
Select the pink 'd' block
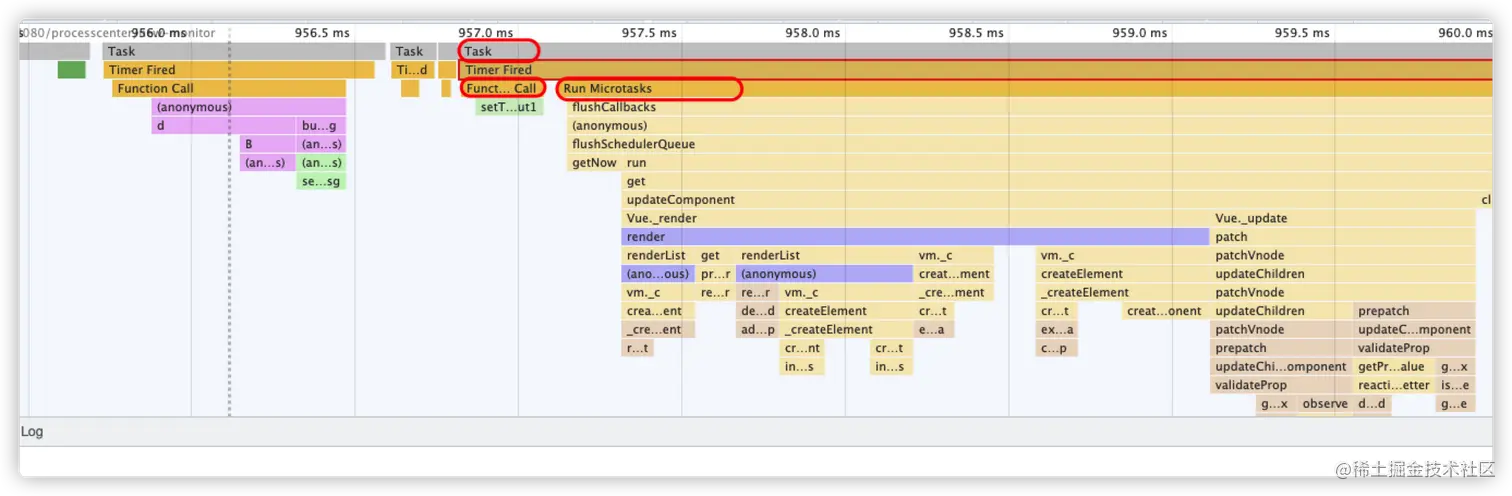(225, 126)
